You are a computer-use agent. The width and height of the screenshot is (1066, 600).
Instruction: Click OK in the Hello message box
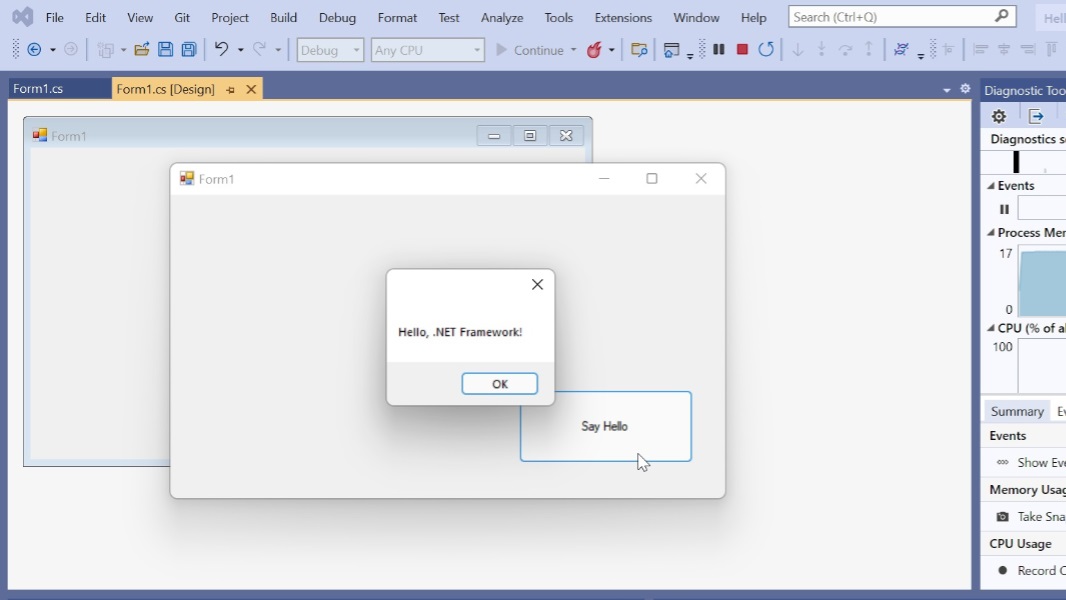499,384
